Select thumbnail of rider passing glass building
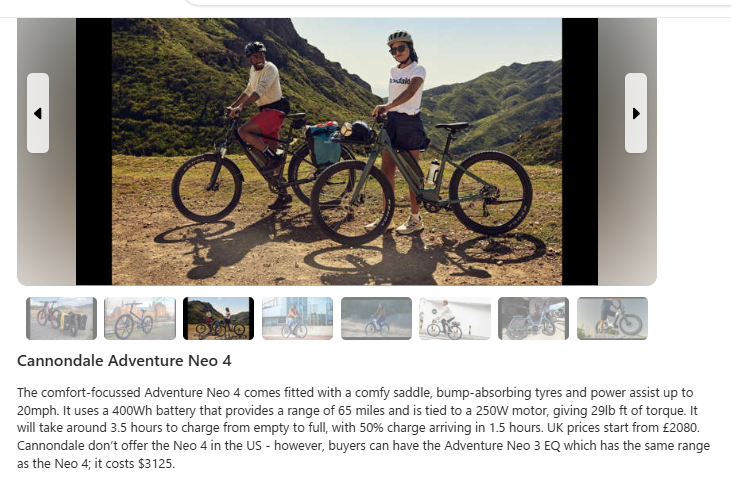 pos(297,318)
